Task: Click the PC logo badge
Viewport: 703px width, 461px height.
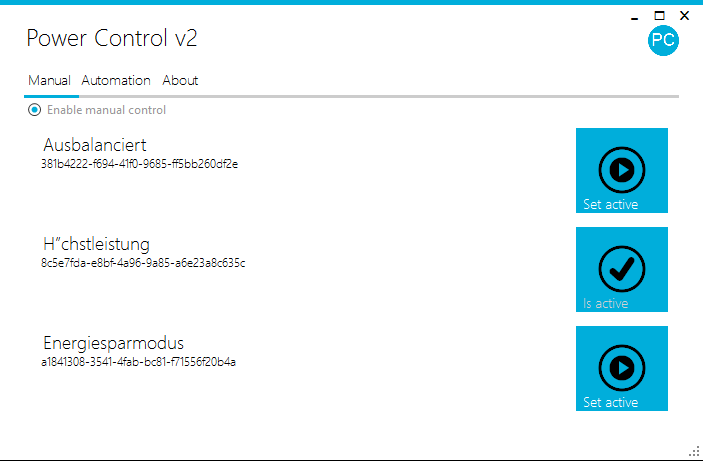Action: (662, 40)
